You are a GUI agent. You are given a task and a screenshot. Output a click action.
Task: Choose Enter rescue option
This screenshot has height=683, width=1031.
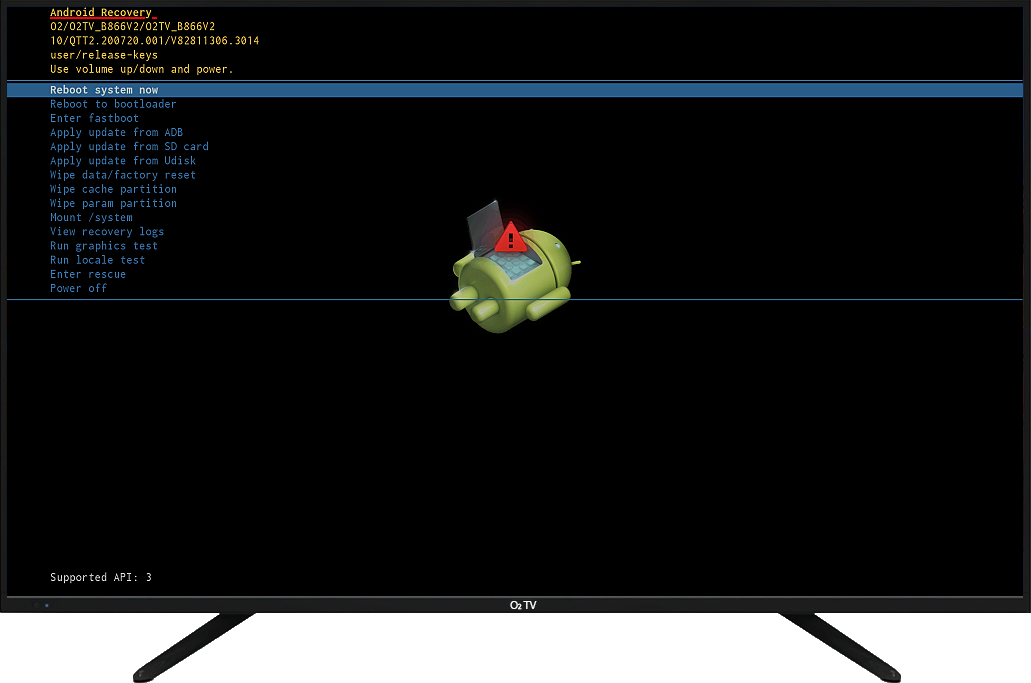point(88,274)
